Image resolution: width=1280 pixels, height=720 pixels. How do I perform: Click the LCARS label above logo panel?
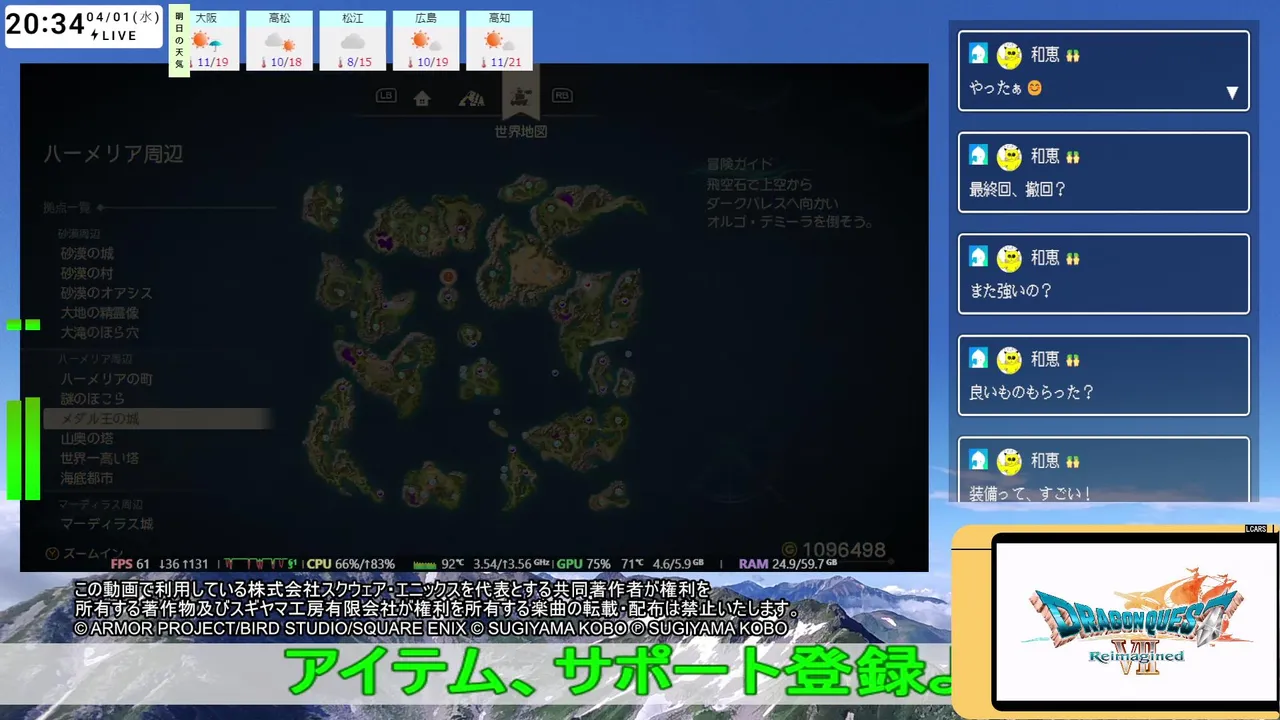tap(1256, 528)
